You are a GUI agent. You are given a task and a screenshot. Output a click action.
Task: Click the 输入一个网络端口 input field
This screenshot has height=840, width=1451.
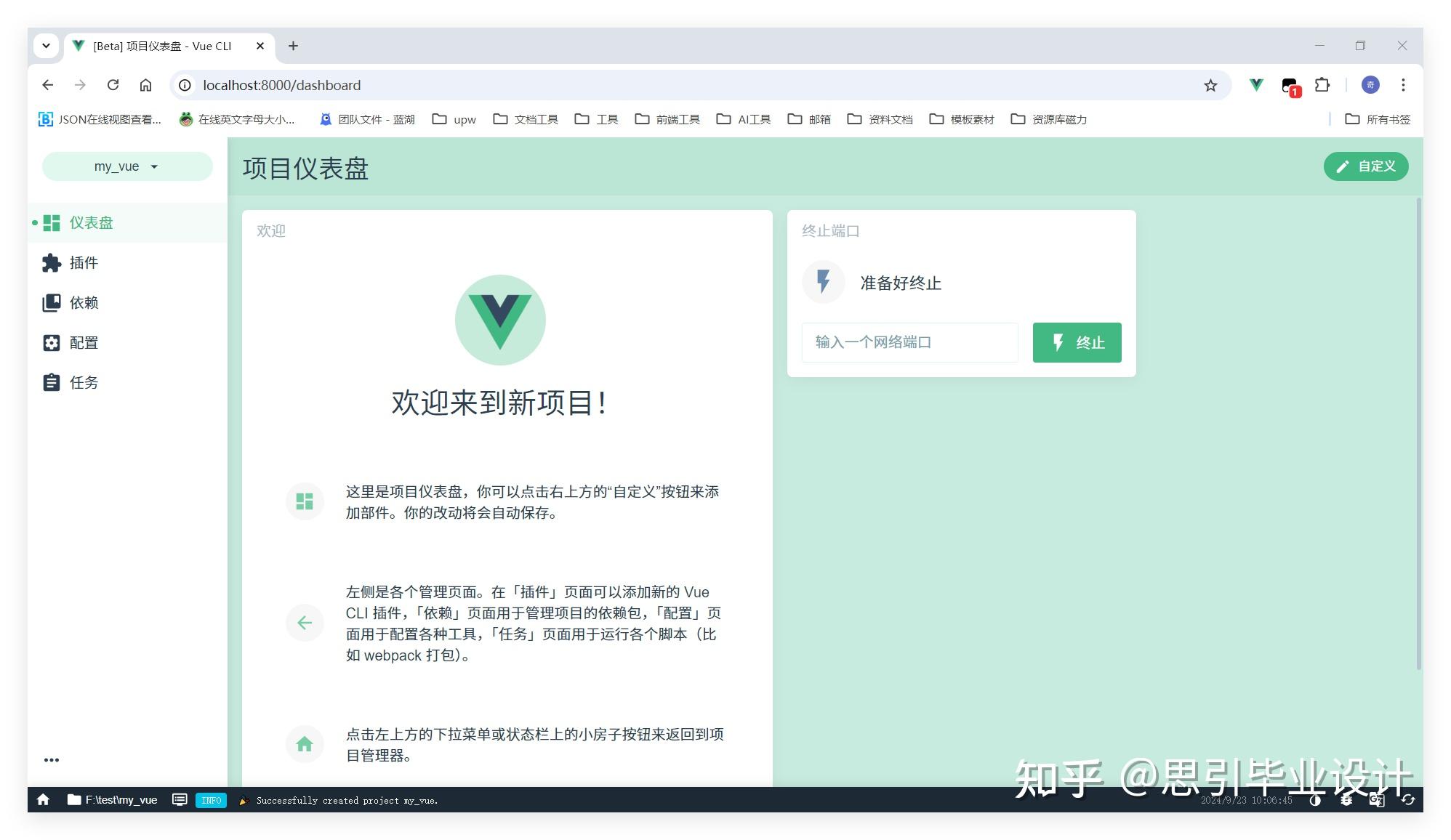[x=909, y=342]
